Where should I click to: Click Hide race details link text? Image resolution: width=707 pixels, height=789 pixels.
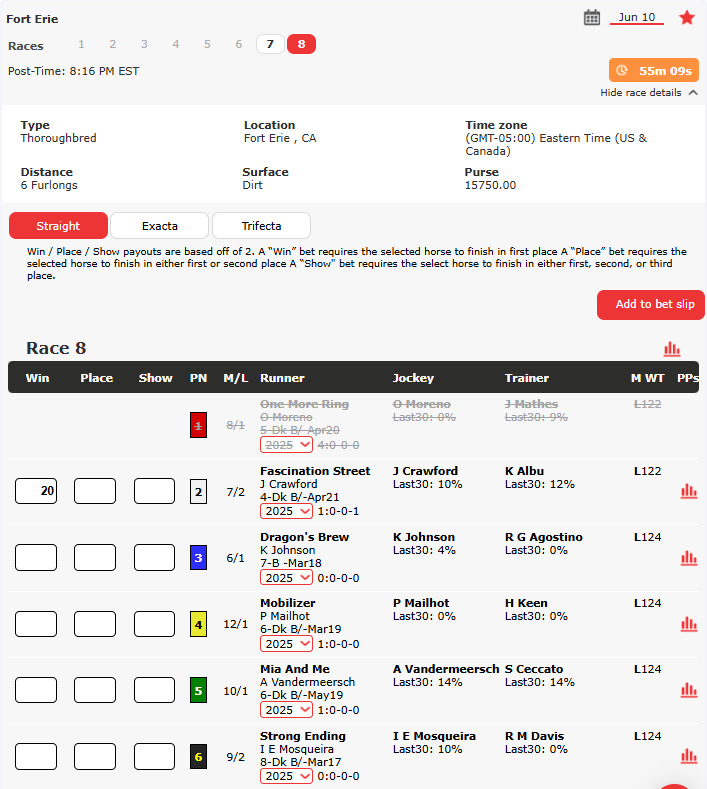pyautogui.click(x=641, y=93)
